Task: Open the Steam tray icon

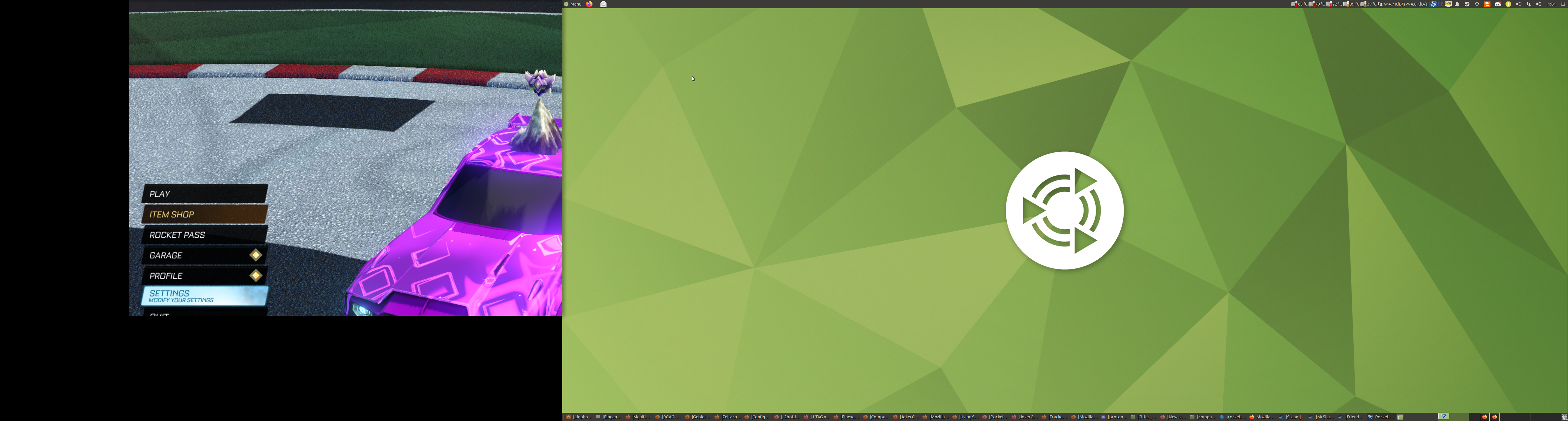Action: point(1467,4)
